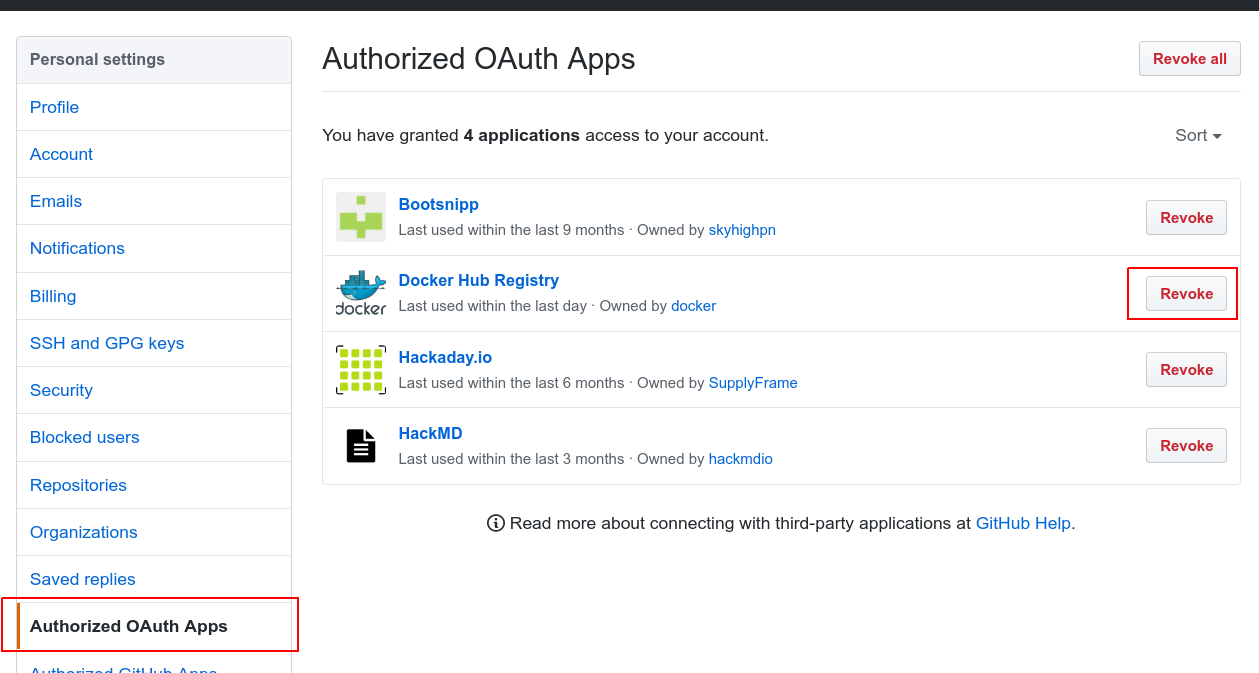Click the Hackaday.io green grid icon
The image size is (1259, 673).
[360, 370]
